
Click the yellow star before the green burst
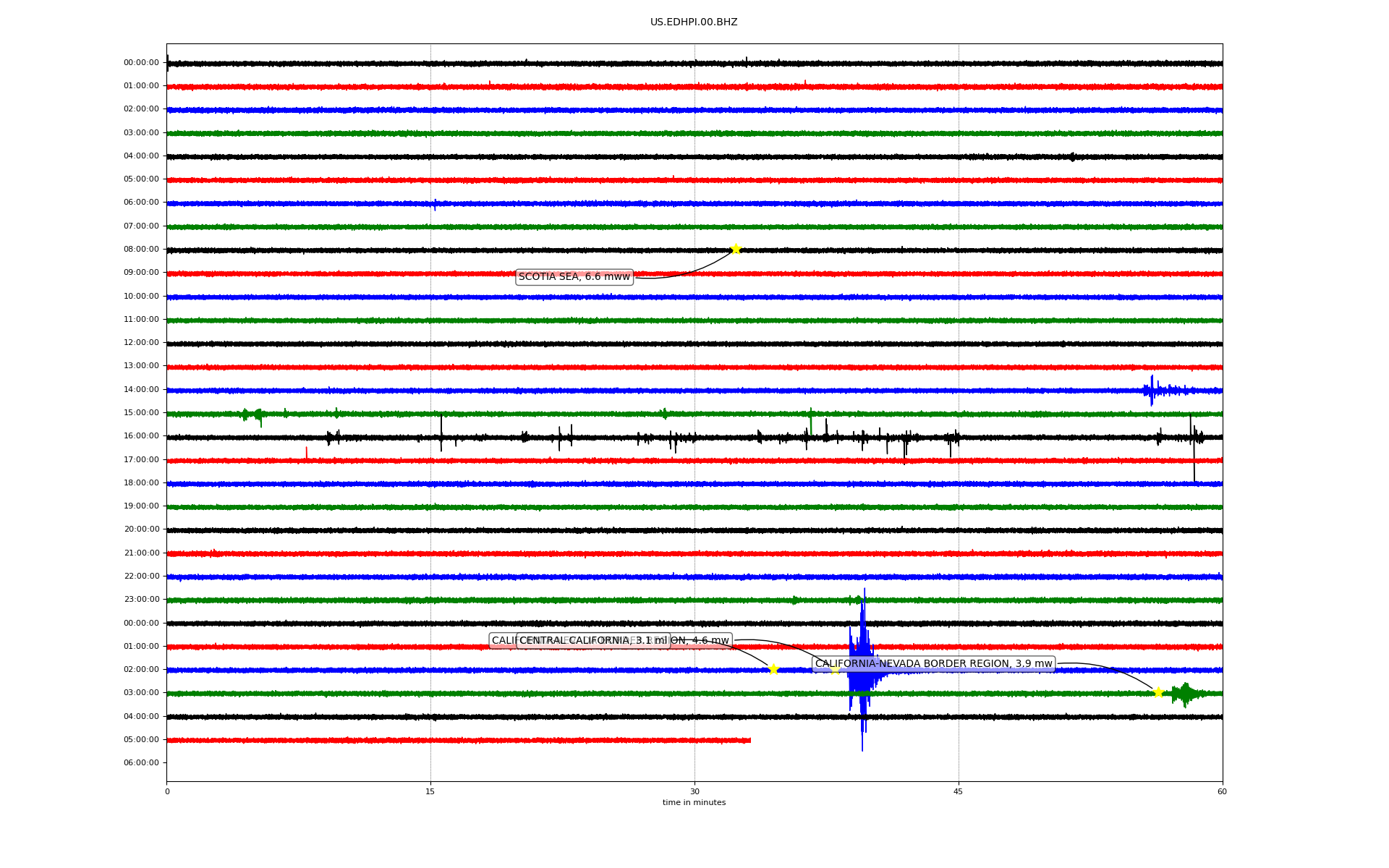coord(1158,693)
